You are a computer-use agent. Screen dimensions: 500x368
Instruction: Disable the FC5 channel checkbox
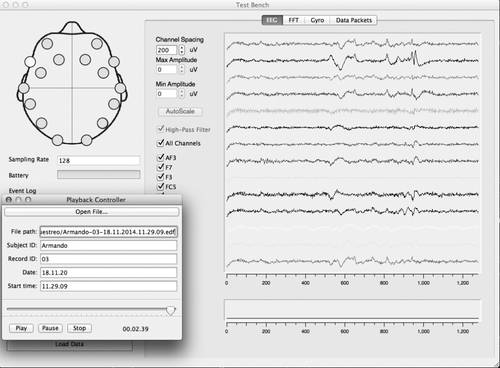(x=160, y=186)
